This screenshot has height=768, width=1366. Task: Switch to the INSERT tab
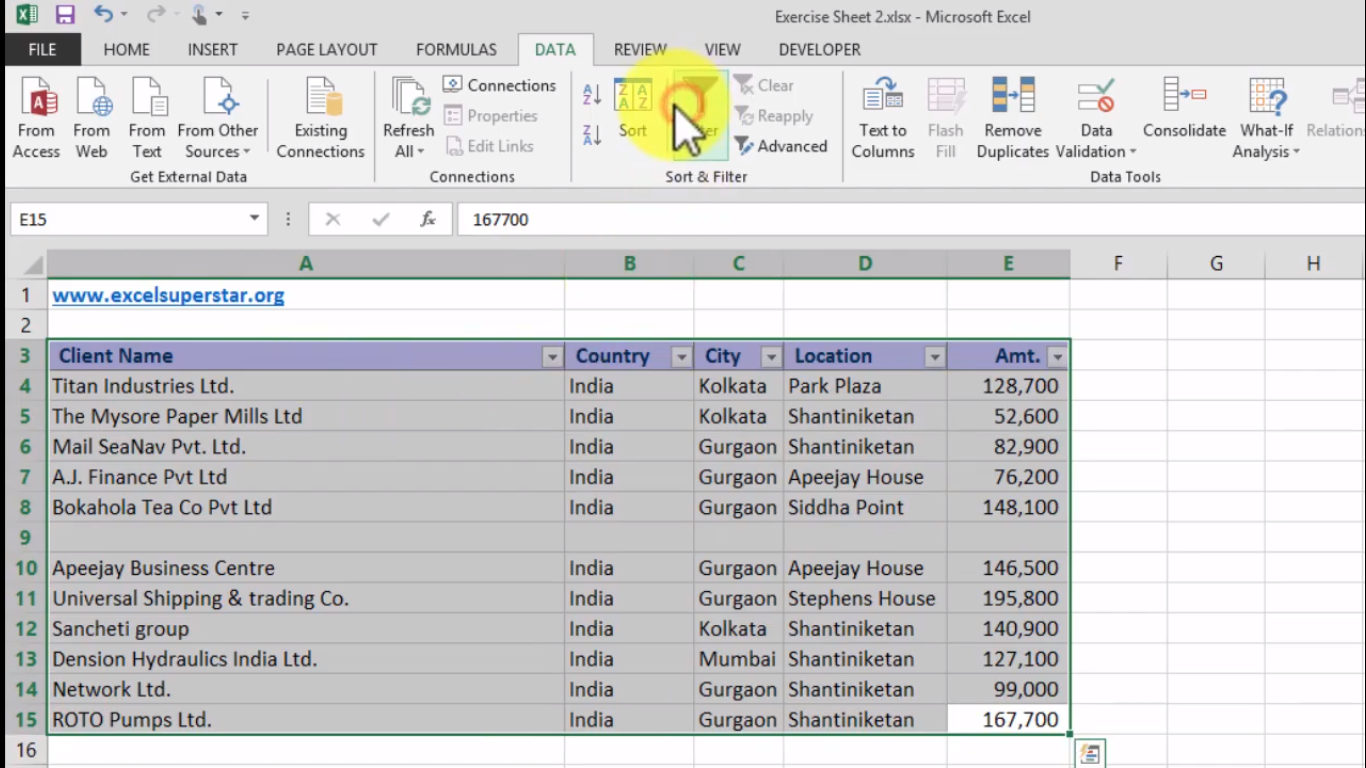(x=212, y=49)
